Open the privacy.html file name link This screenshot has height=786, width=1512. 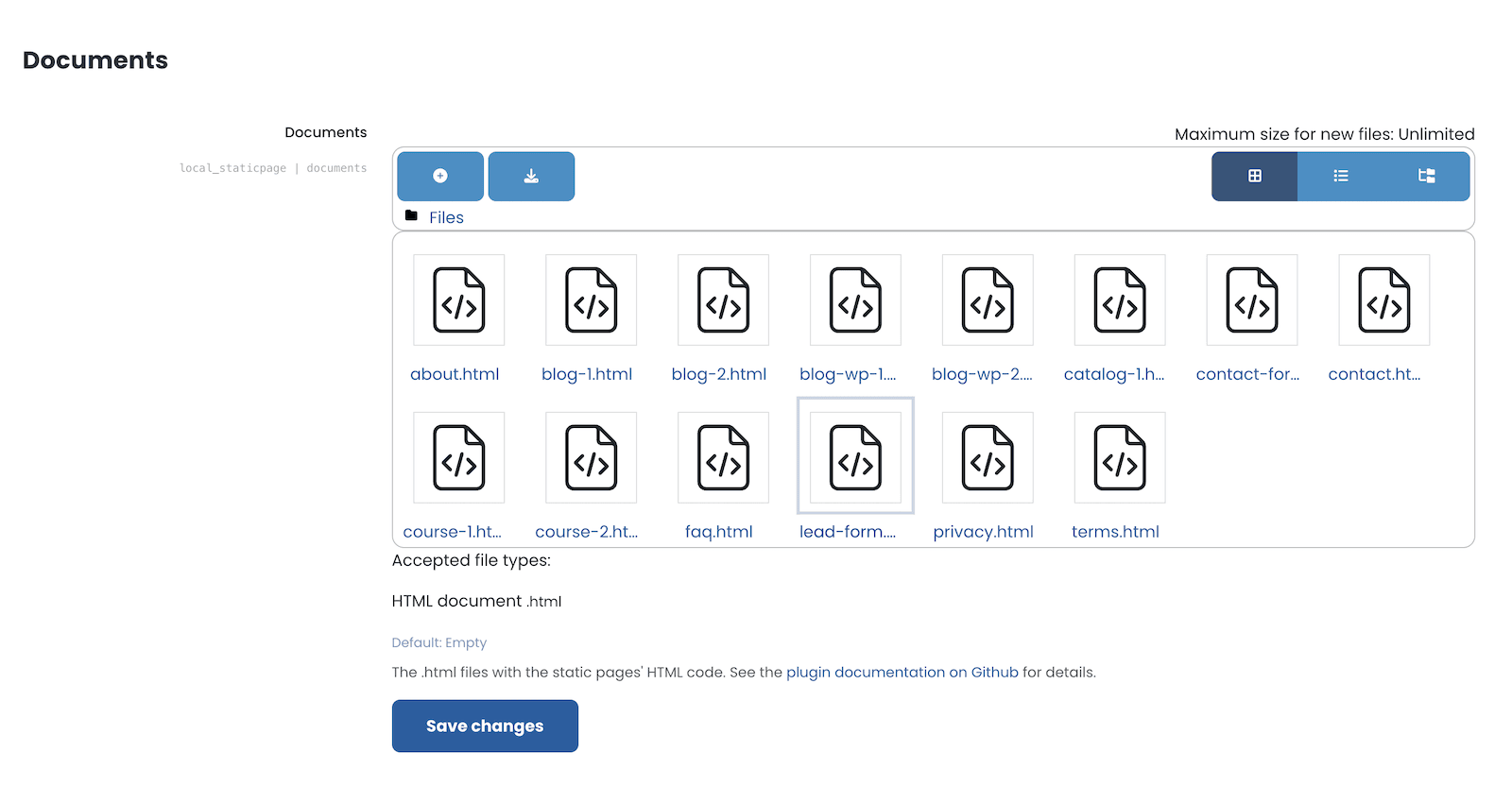(x=984, y=532)
